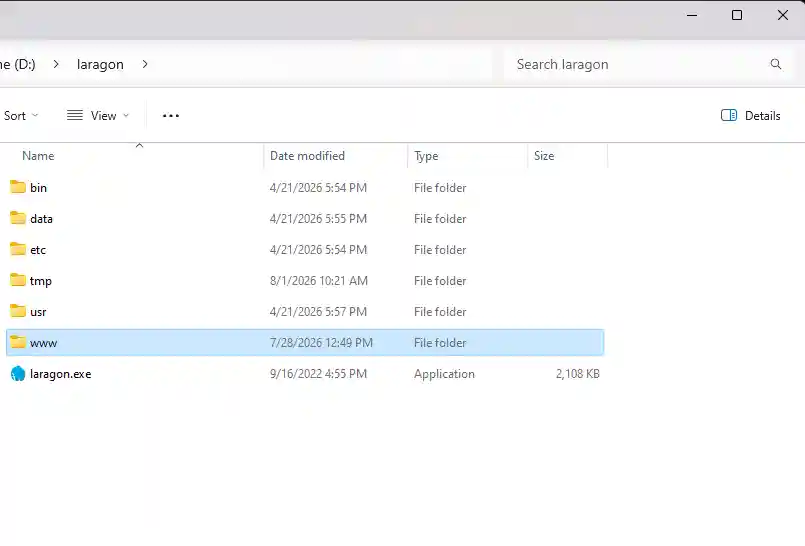Click date 9/16/2022 4:55 PM
805x546 pixels.
tap(318, 374)
